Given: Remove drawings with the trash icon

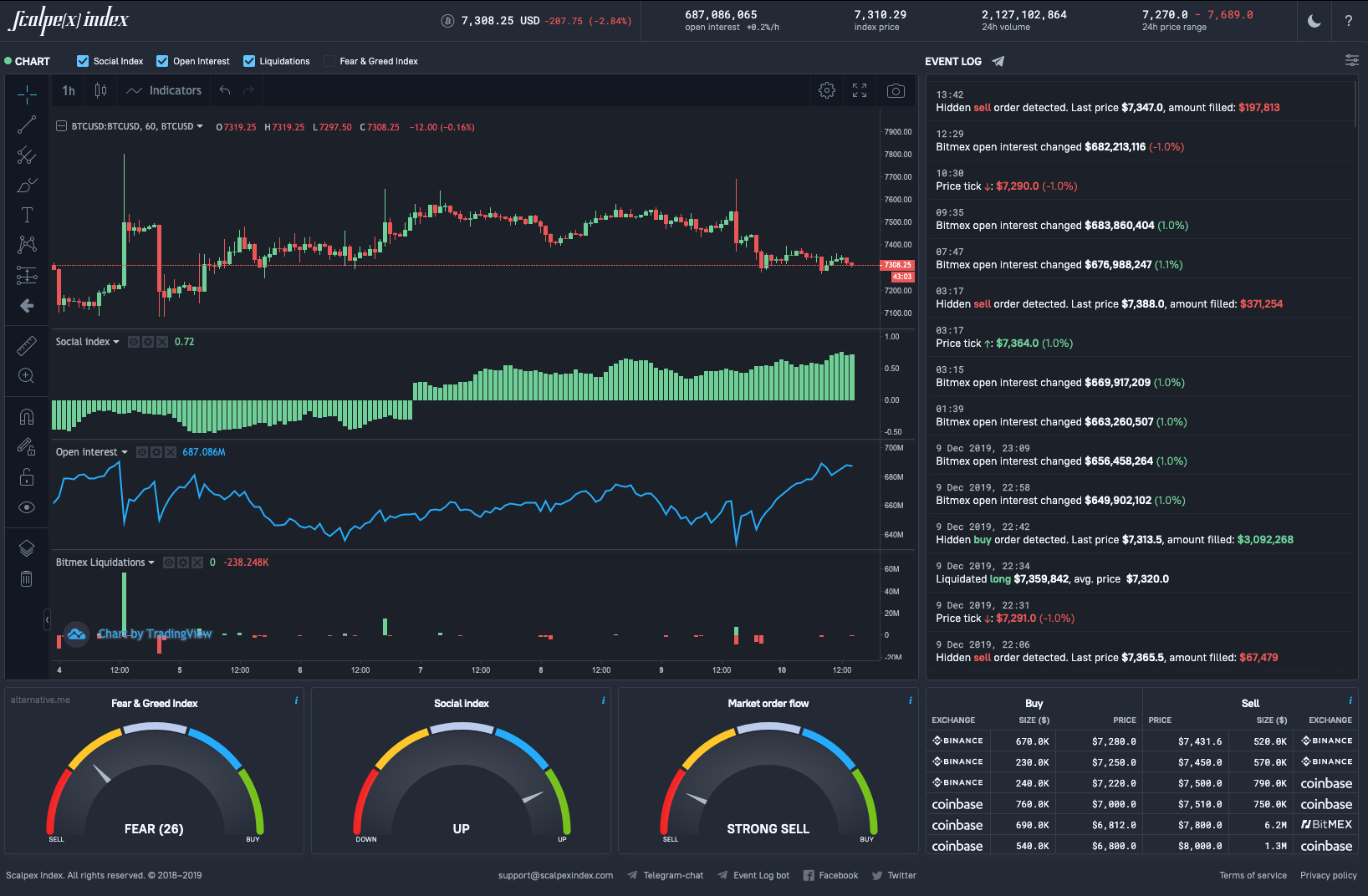Looking at the screenshot, I should (27, 578).
